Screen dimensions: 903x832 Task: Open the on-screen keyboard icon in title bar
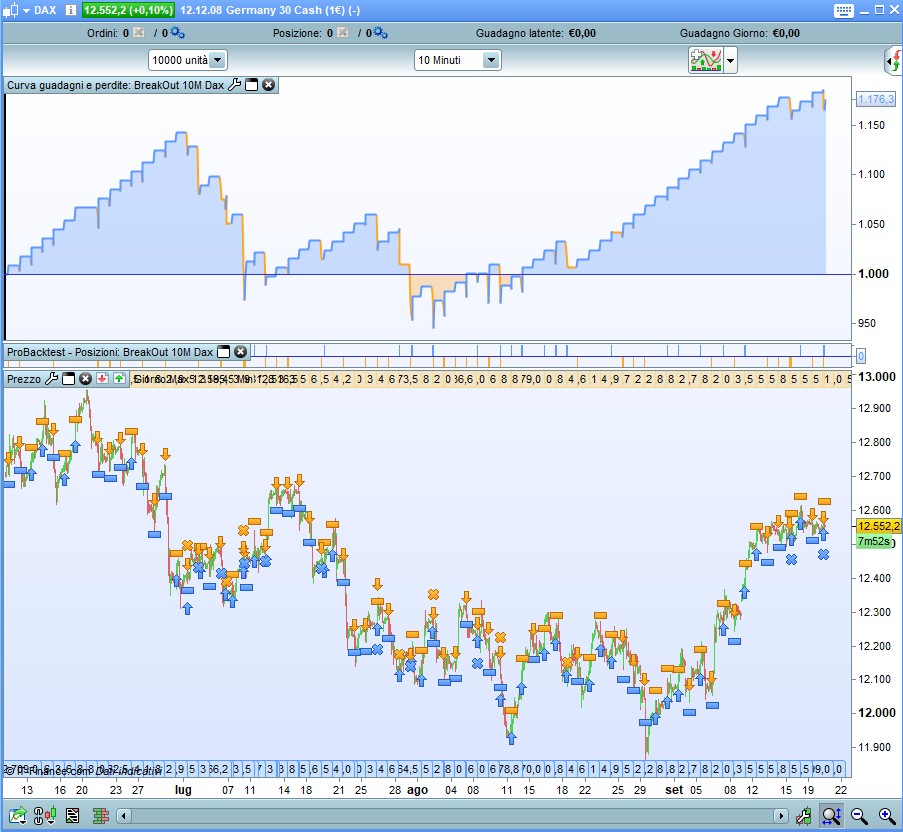pyautogui.click(x=843, y=10)
